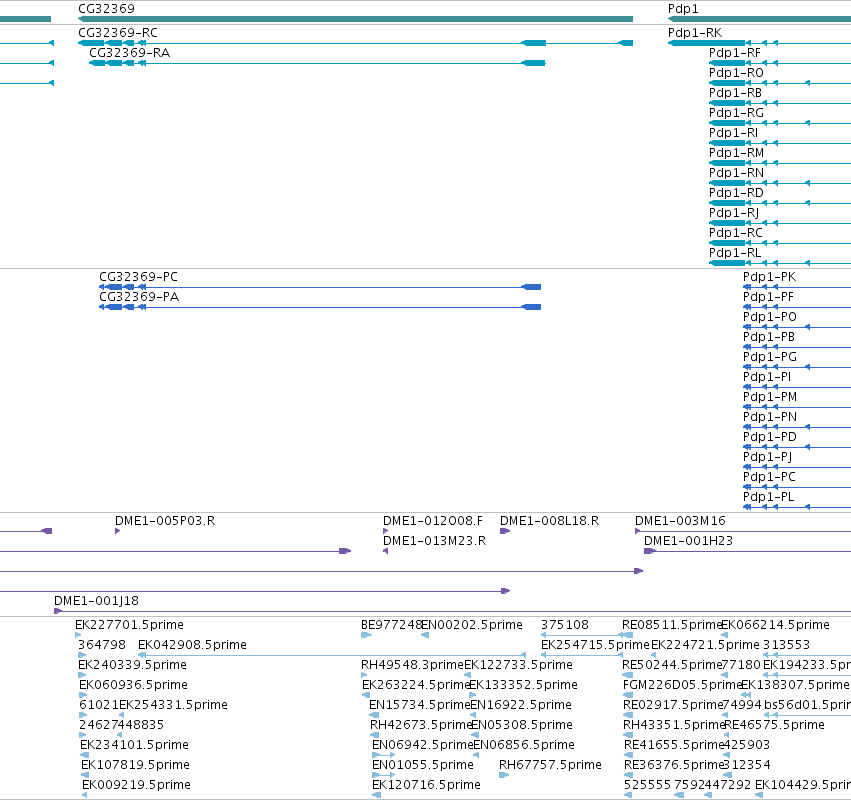This screenshot has height=800, width=851.
Task: Open transcript label CG32369-RC
Action: point(118,33)
